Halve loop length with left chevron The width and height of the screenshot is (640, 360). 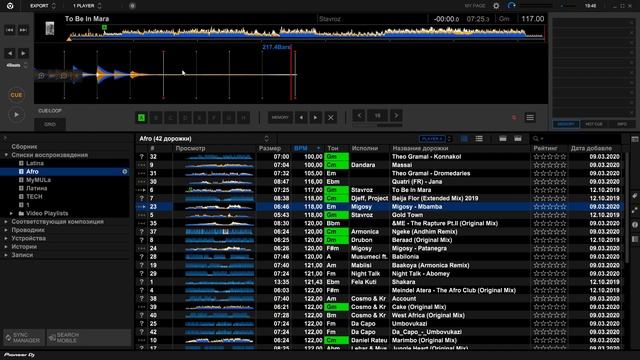click(359, 116)
